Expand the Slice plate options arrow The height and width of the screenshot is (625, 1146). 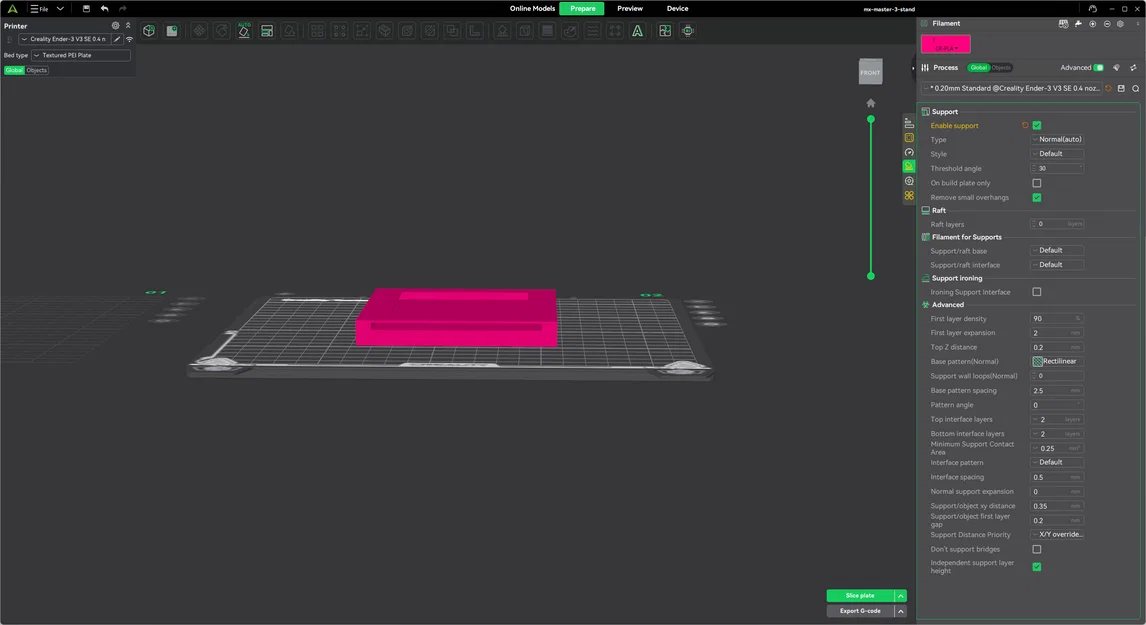(900, 596)
